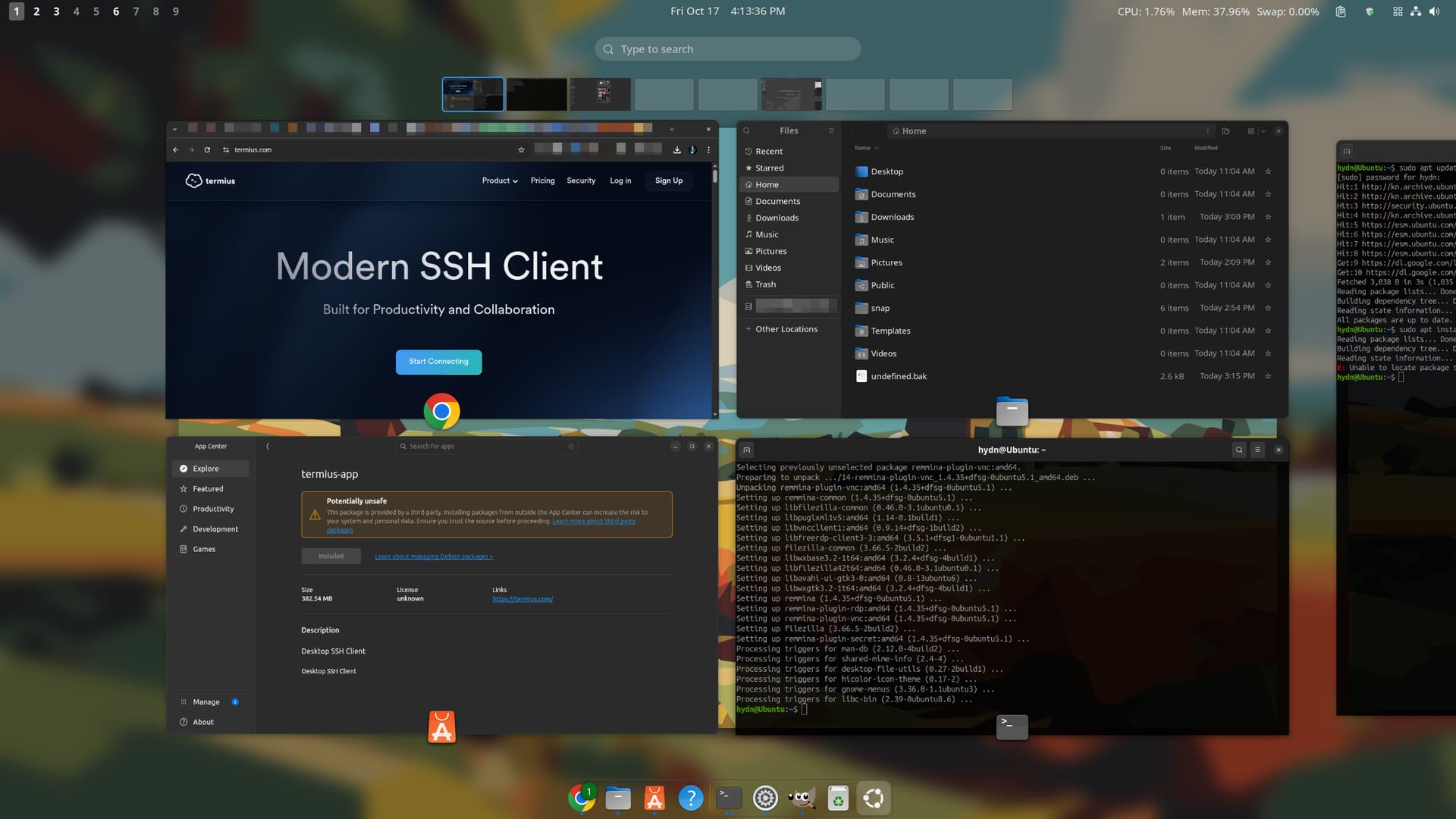Open the https://termius.com/ link in App Center
The width and height of the screenshot is (1456, 819).
coord(522,599)
